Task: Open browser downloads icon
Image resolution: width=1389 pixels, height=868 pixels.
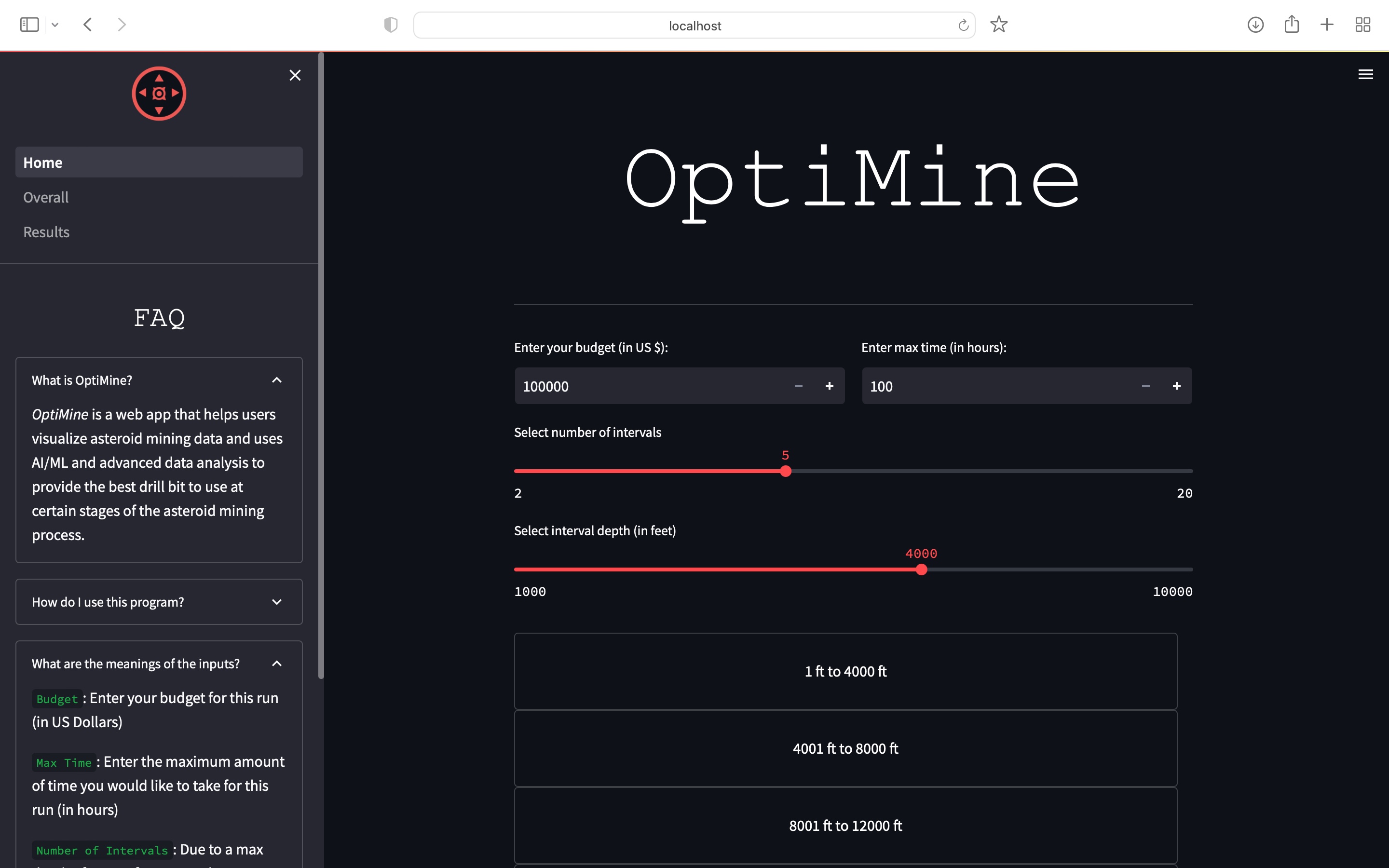Action: pyautogui.click(x=1255, y=25)
